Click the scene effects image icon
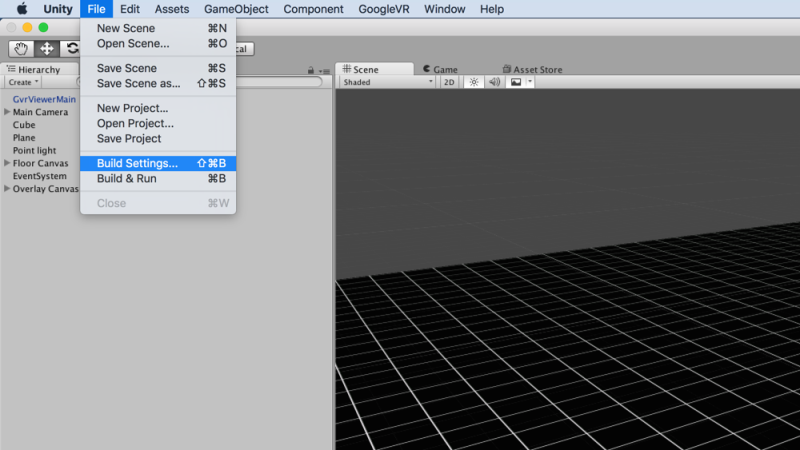 tap(516, 82)
